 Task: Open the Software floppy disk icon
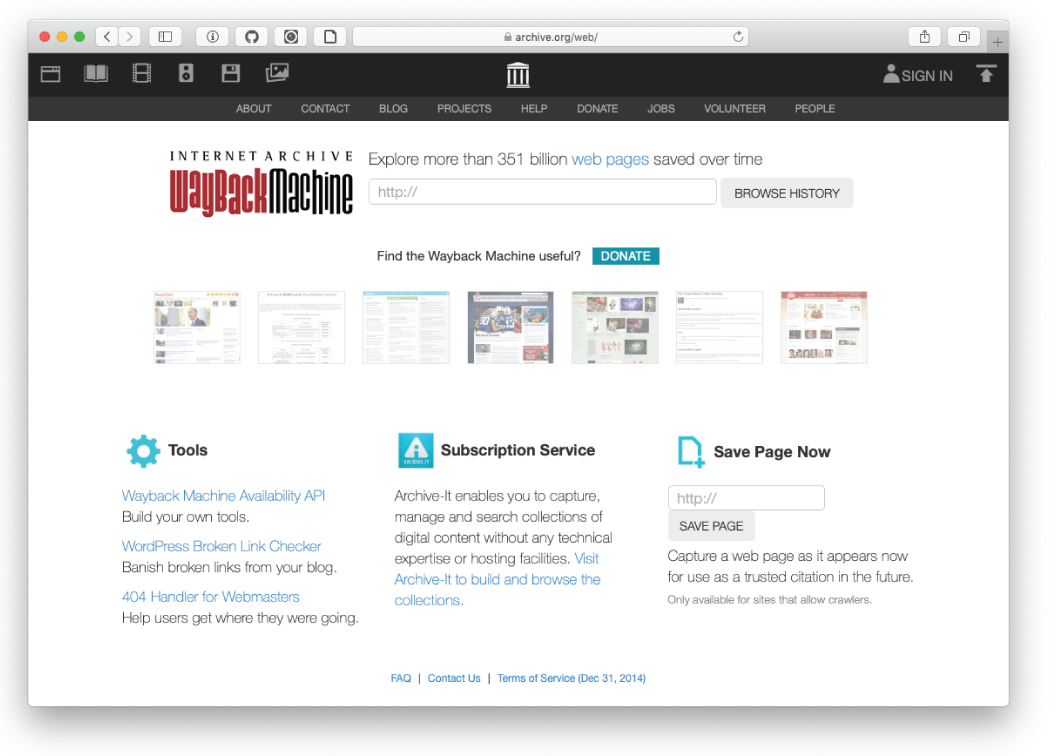230,73
